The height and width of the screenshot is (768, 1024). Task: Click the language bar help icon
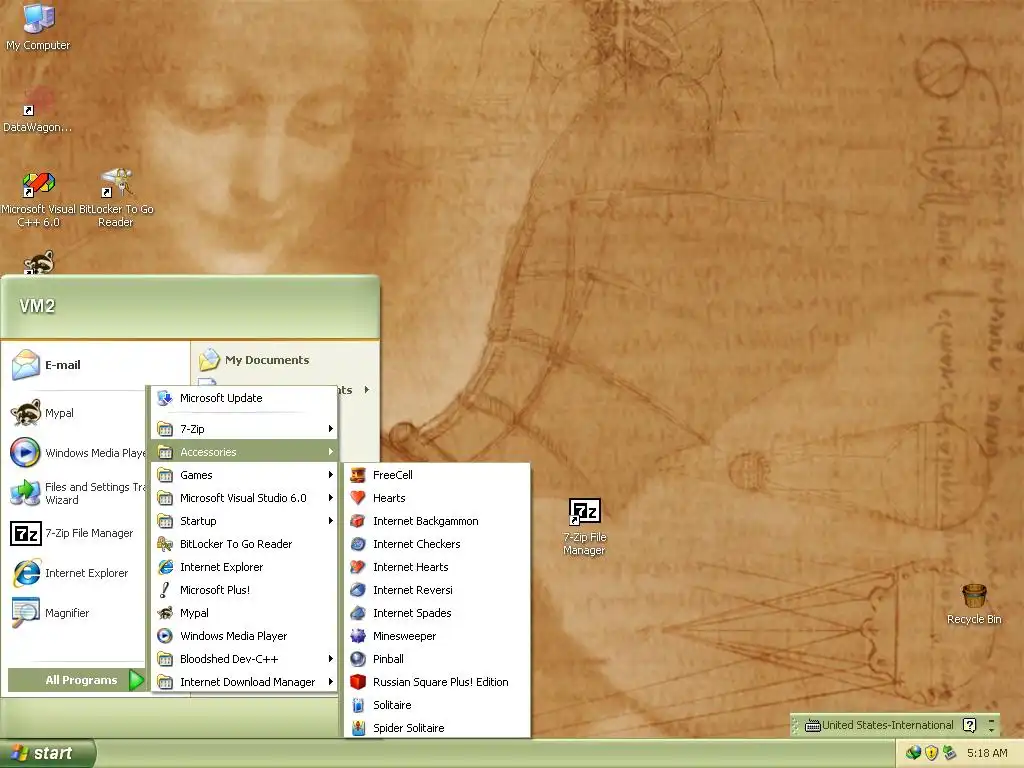tap(970, 725)
